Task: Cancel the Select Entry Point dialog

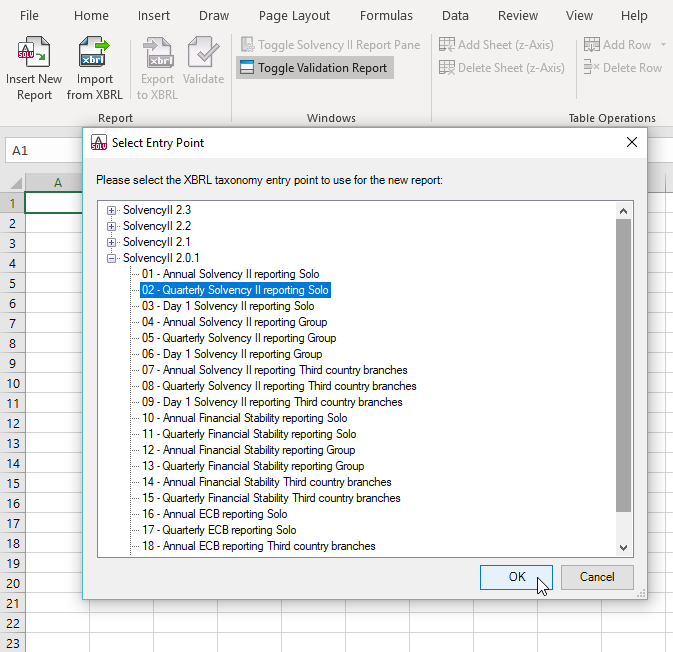Action: (597, 577)
